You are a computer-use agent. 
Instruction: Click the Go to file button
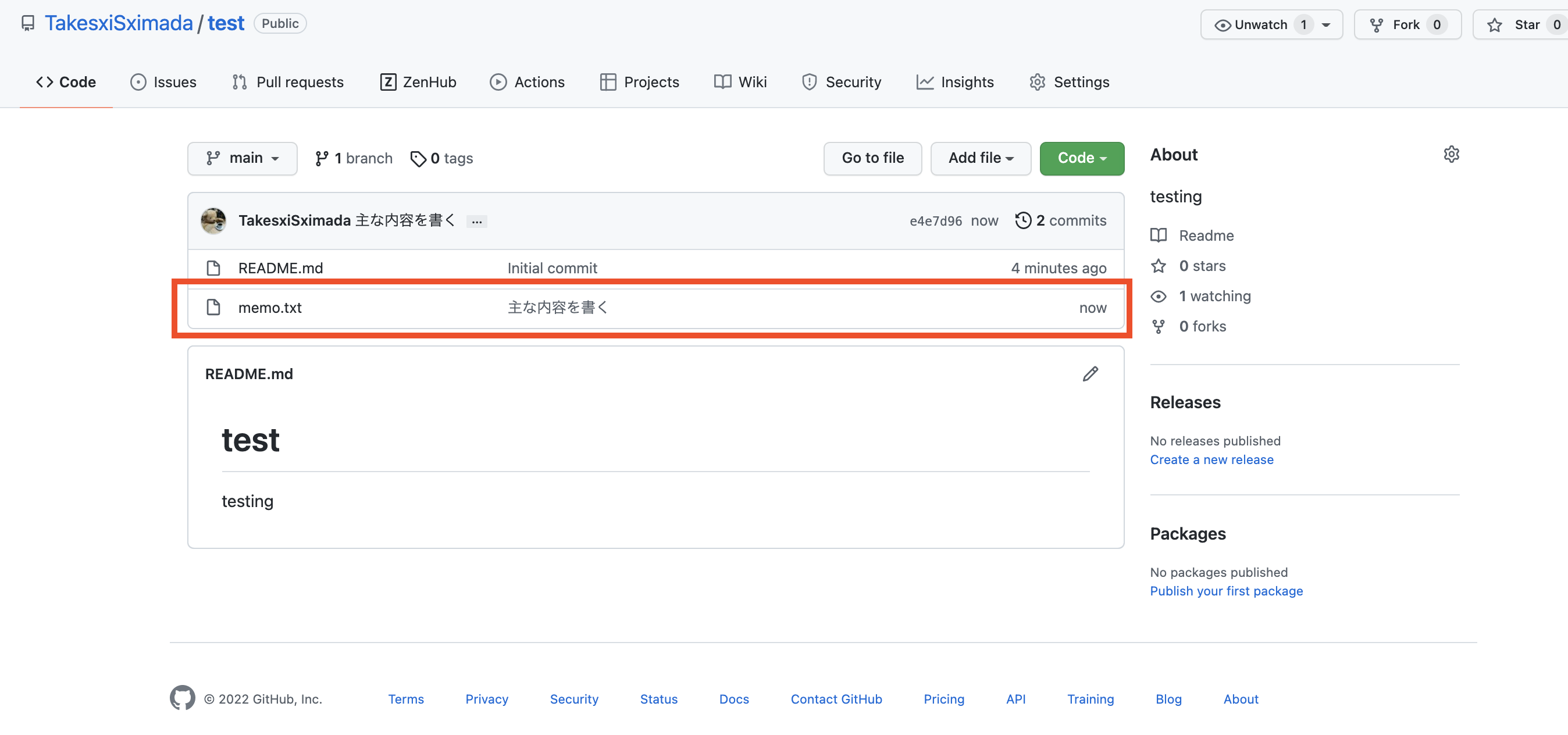click(873, 158)
